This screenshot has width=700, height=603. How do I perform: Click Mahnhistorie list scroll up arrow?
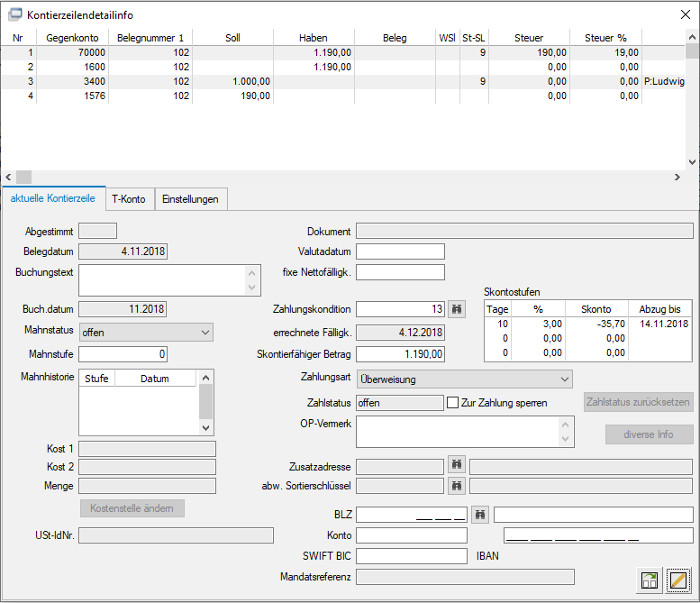pos(206,378)
